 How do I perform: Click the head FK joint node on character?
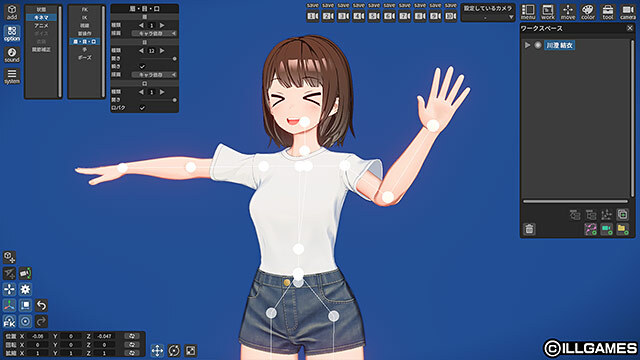coord(305,122)
